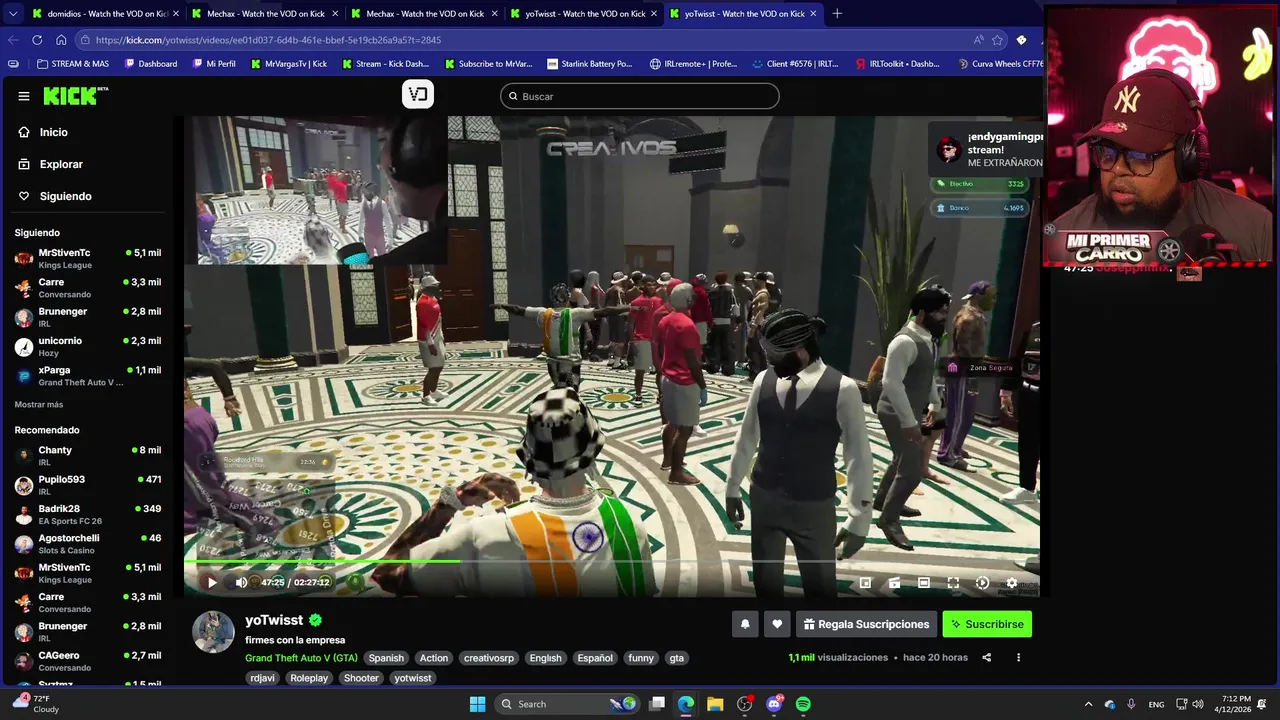Mute the video player volume

(x=241, y=583)
